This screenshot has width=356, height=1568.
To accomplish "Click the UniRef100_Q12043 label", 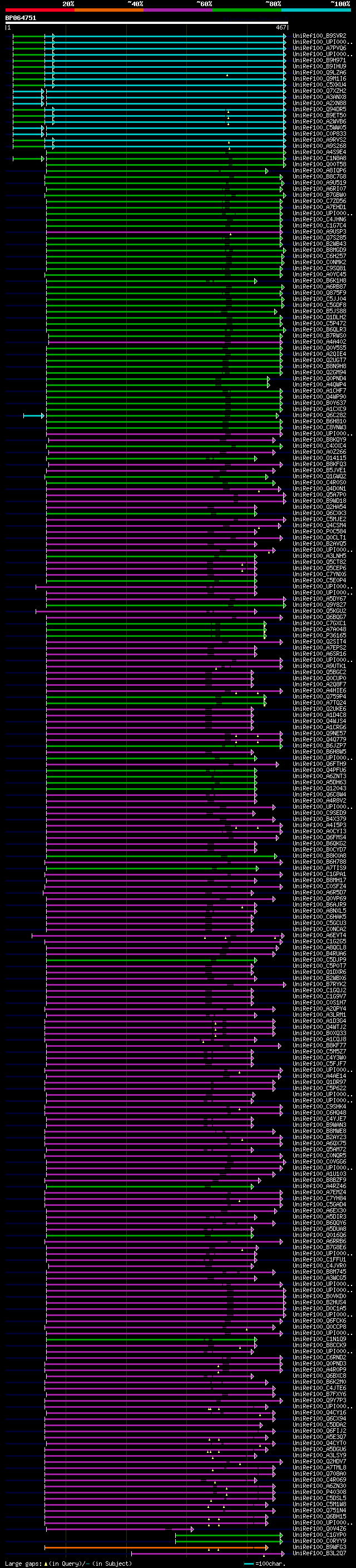I will click(319, 788).
